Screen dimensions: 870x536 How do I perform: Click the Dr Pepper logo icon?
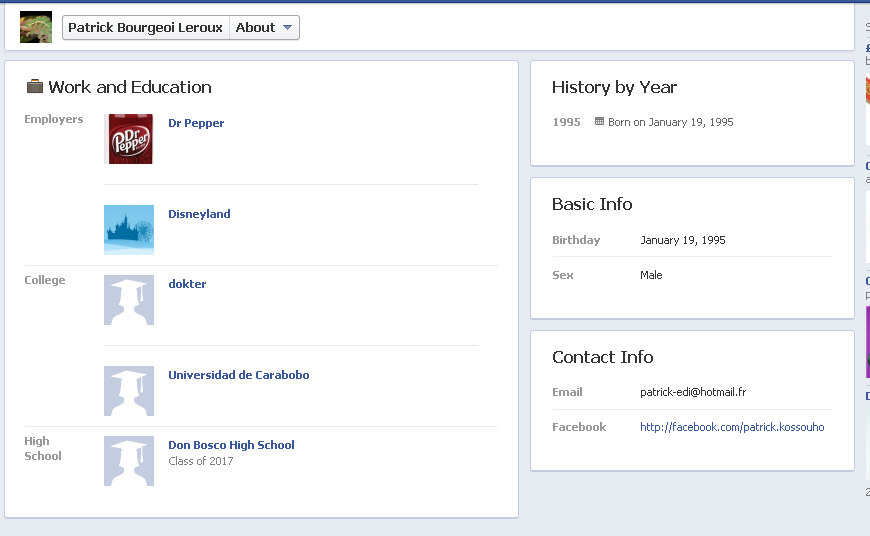(129, 139)
